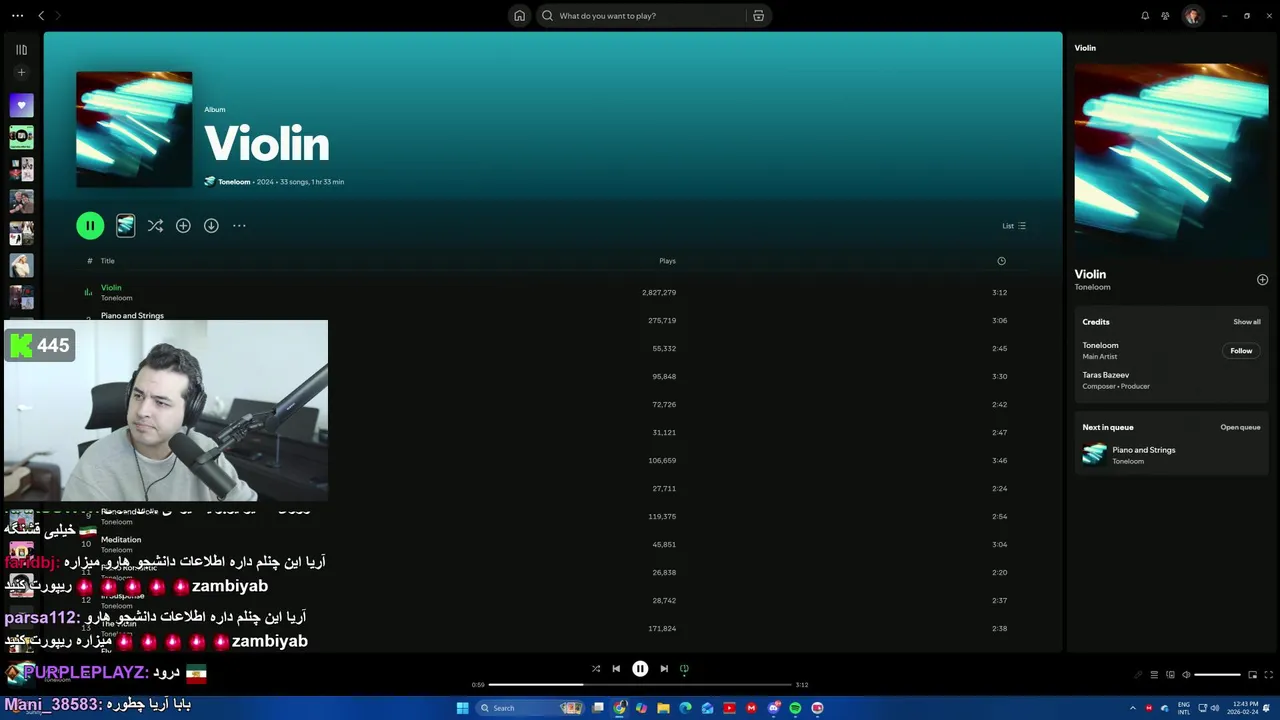Enter full screen mode
The width and height of the screenshot is (1280, 720).
coord(1269,675)
